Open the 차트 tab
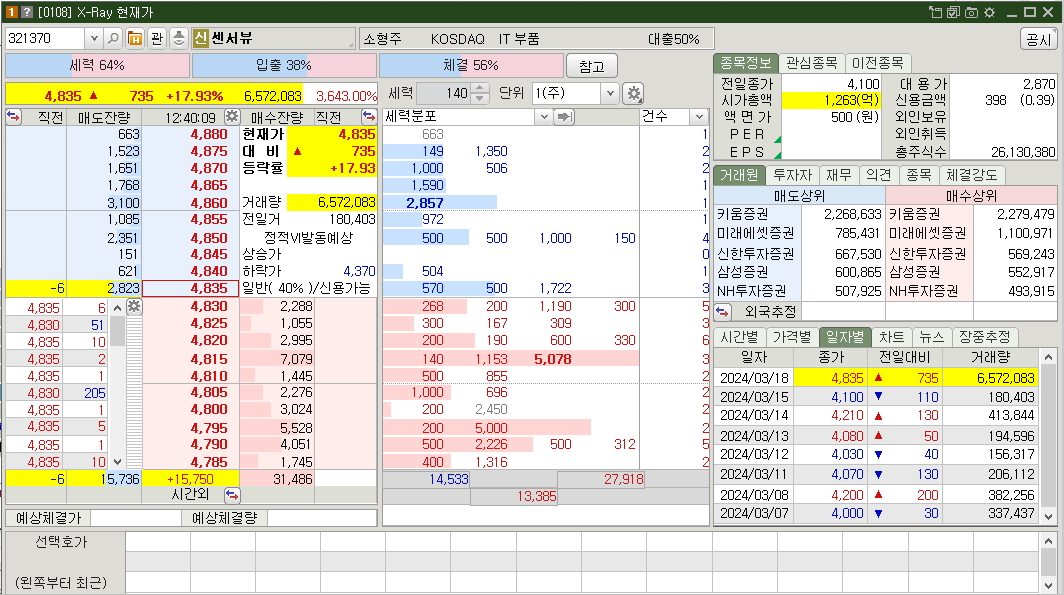This screenshot has height=595, width=1064. tap(892, 337)
